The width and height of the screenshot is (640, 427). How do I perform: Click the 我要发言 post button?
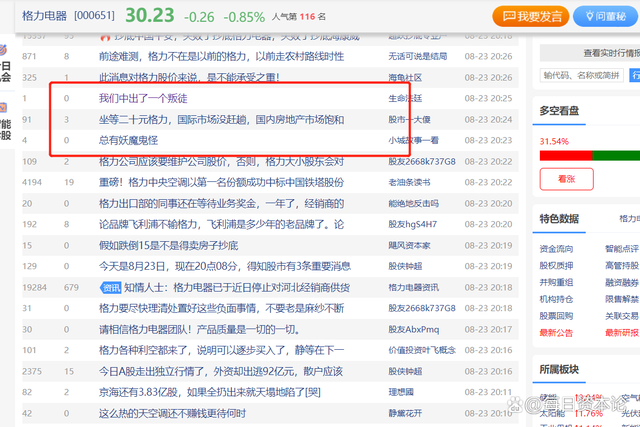[x=530, y=16]
